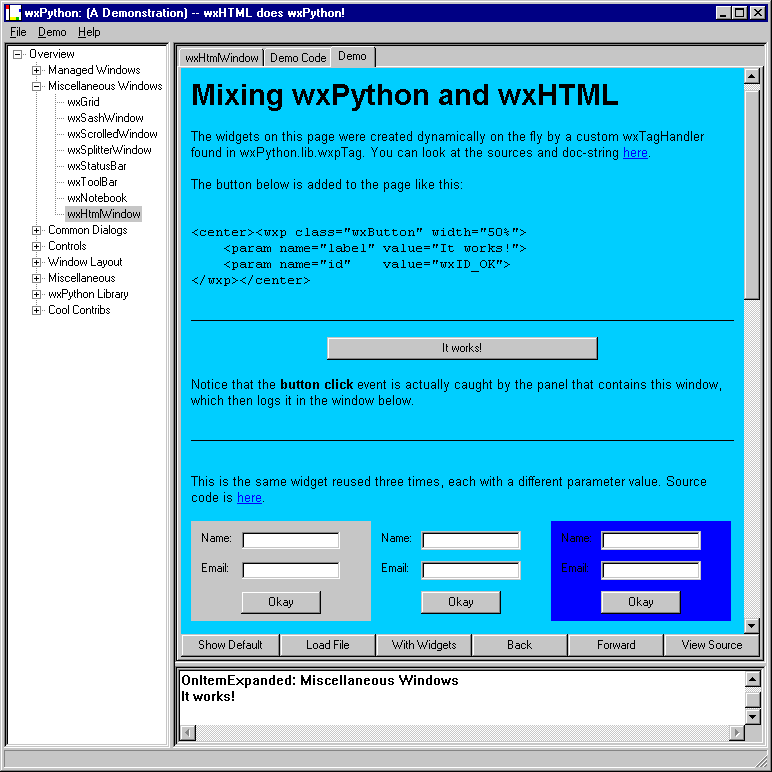Viewport: 772px width, 772px height.
Task: Select the Demo tab
Action: point(353,56)
